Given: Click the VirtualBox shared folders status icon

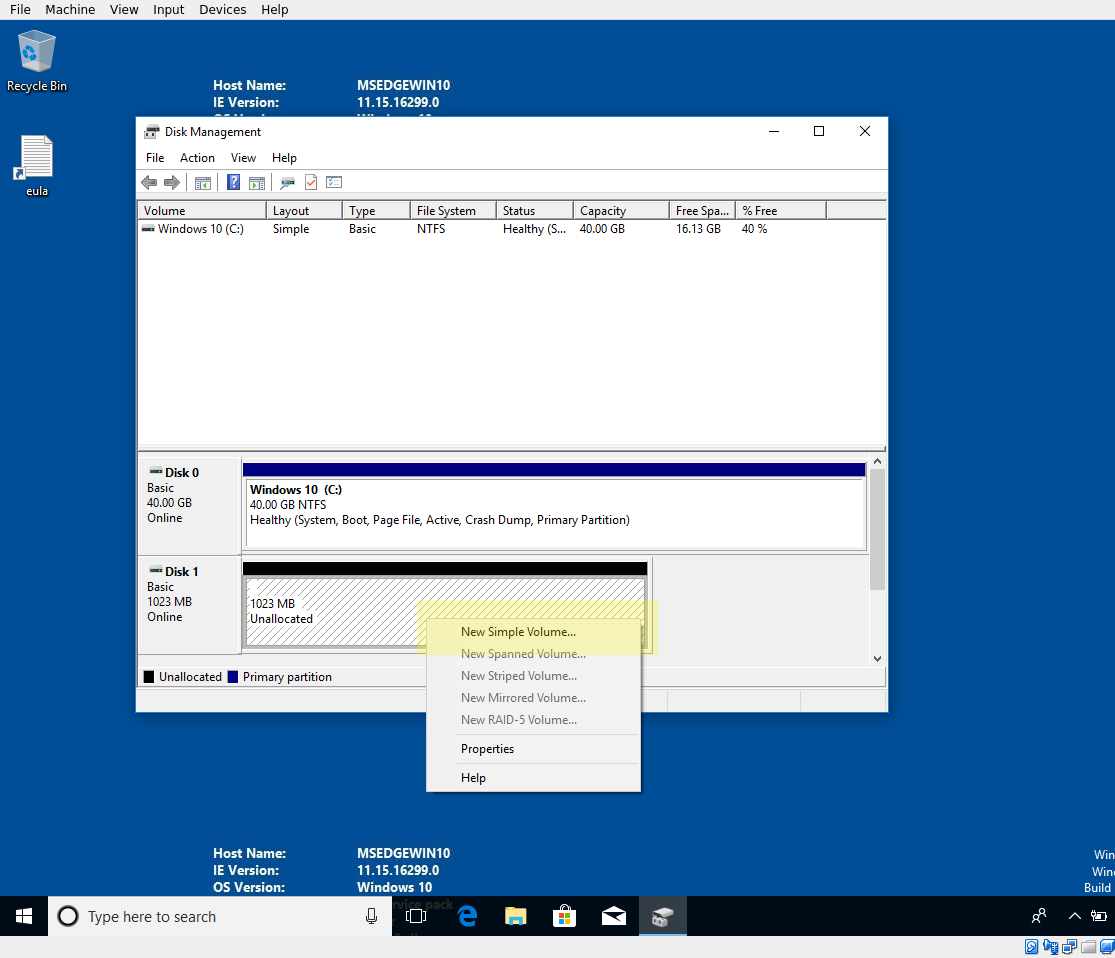Looking at the screenshot, I should coord(1089,947).
